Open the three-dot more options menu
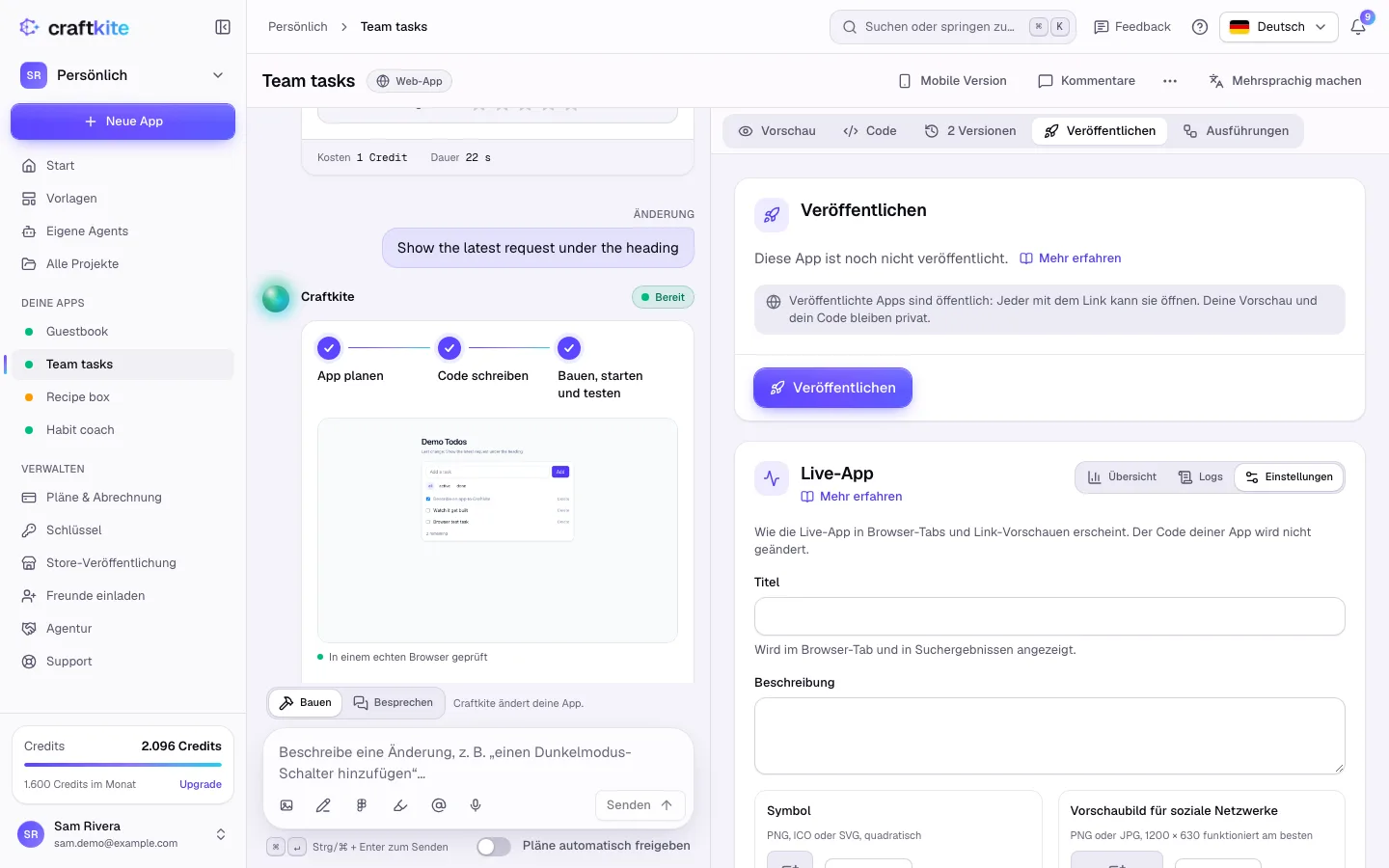1389x868 pixels. (x=1170, y=81)
